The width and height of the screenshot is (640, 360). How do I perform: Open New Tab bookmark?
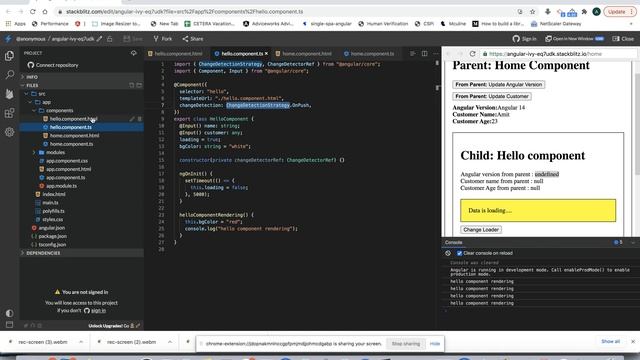[x=164, y=24]
